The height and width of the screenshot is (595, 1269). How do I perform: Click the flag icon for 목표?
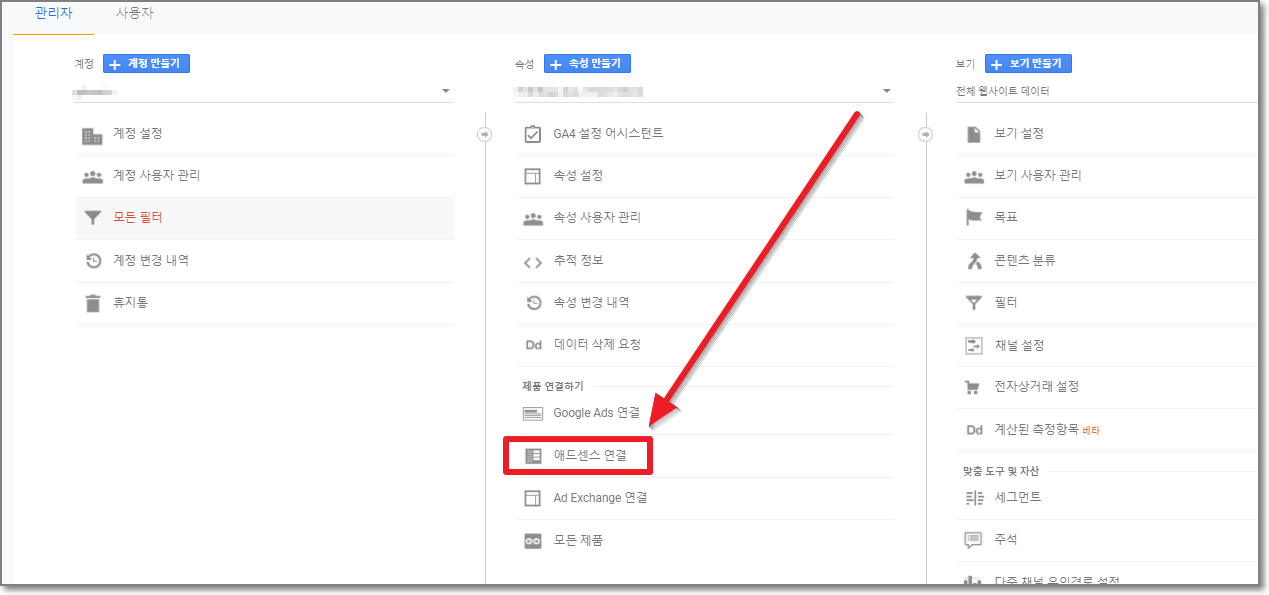click(974, 218)
